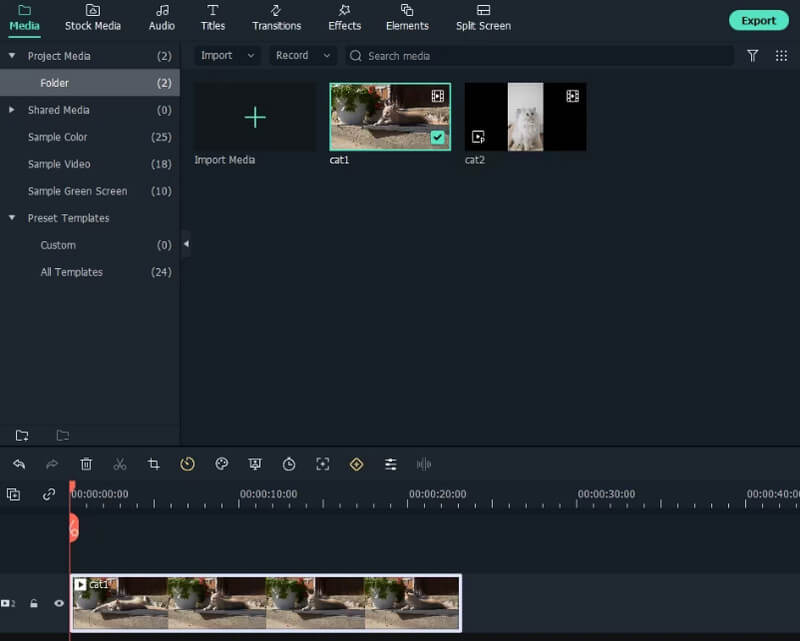Select the cat1 clip on timeline

tap(266, 603)
